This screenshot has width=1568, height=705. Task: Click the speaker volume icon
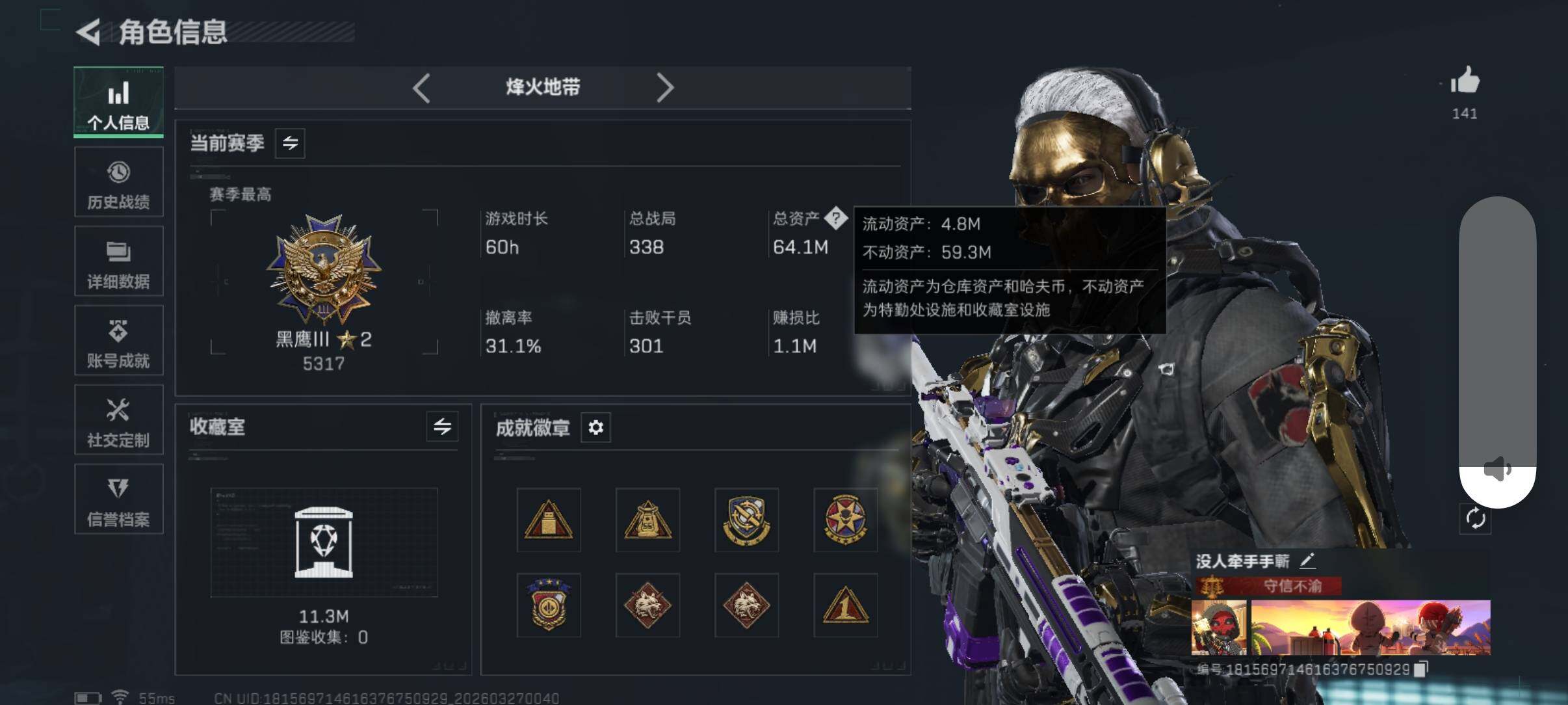click(x=1497, y=468)
